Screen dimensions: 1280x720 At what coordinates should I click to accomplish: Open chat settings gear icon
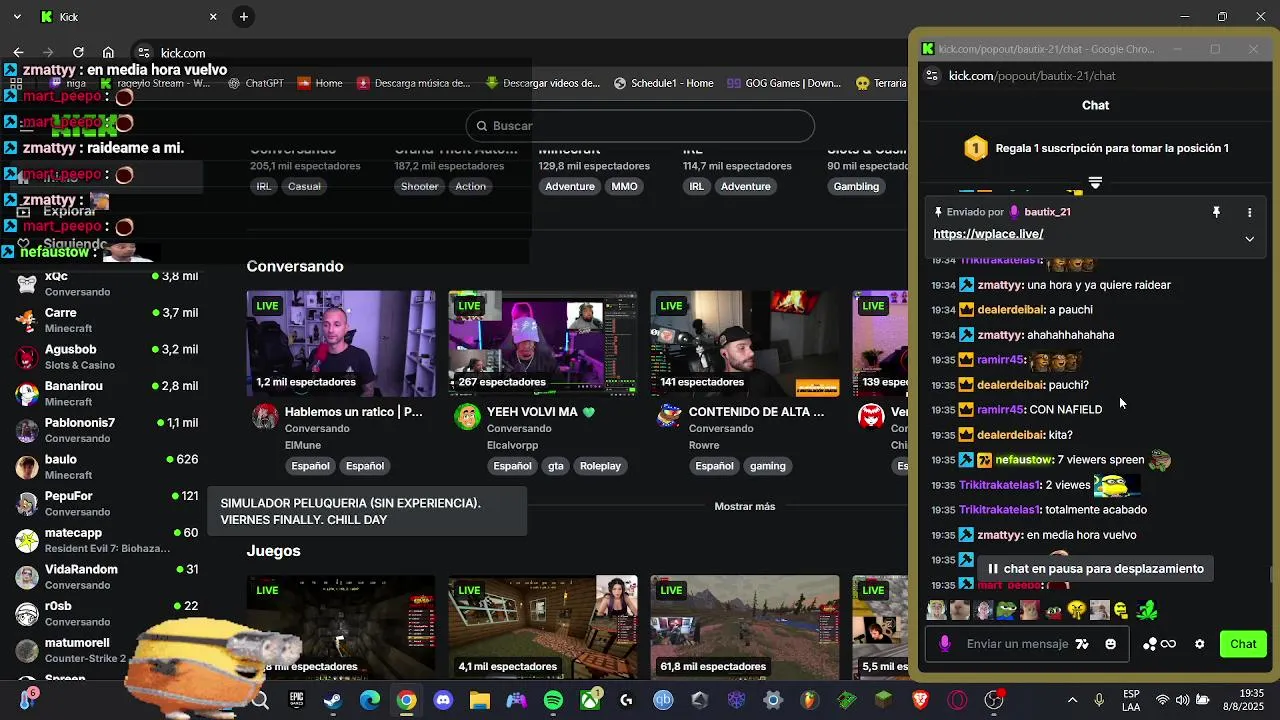click(1199, 644)
